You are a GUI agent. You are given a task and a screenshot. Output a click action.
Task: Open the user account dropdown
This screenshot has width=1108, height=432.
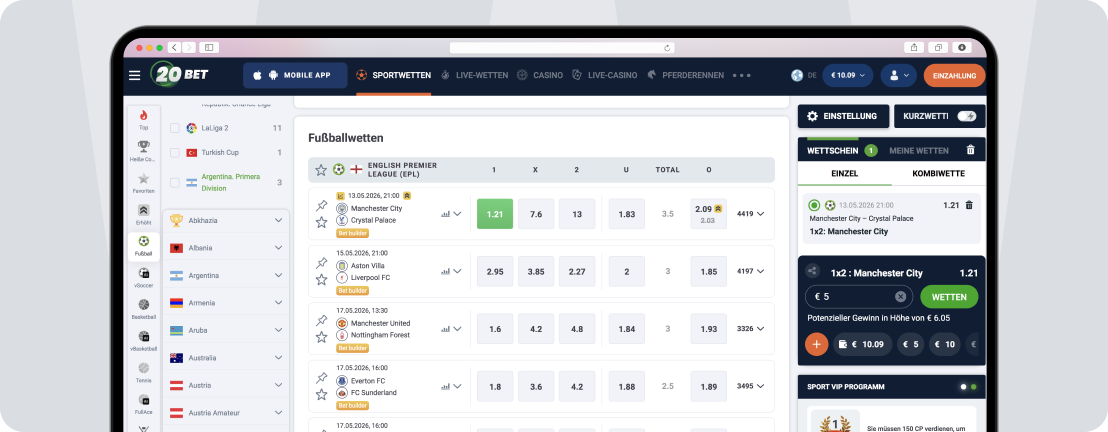898,75
